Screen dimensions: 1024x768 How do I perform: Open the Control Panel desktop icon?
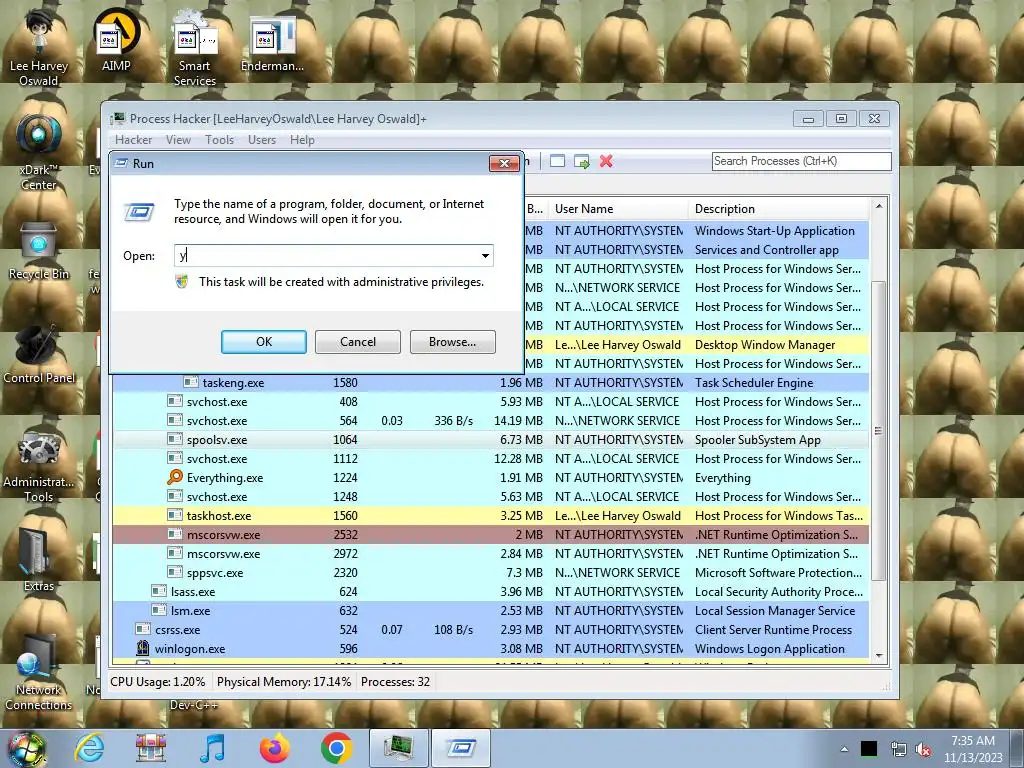pyautogui.click(x=39, y=355)
